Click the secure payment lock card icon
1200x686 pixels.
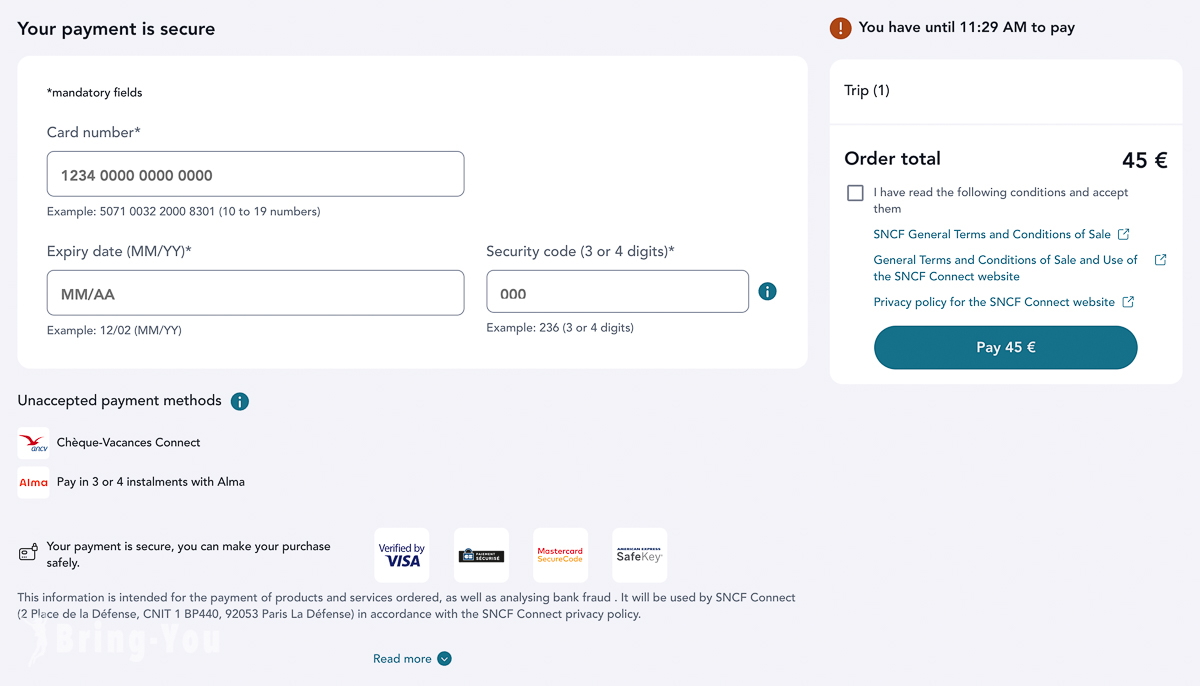(x=28, y=552)
